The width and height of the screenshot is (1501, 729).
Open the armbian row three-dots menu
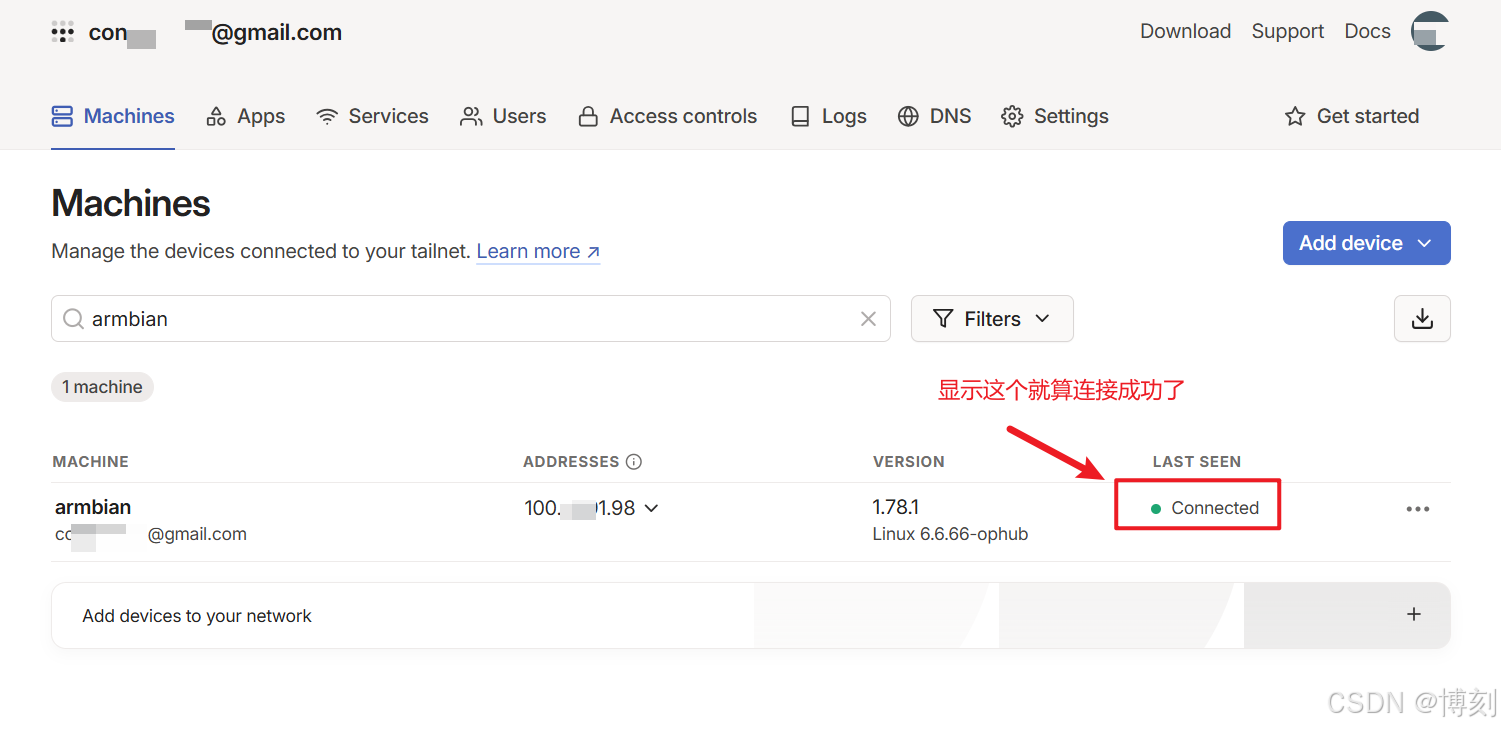(1418, 509)
